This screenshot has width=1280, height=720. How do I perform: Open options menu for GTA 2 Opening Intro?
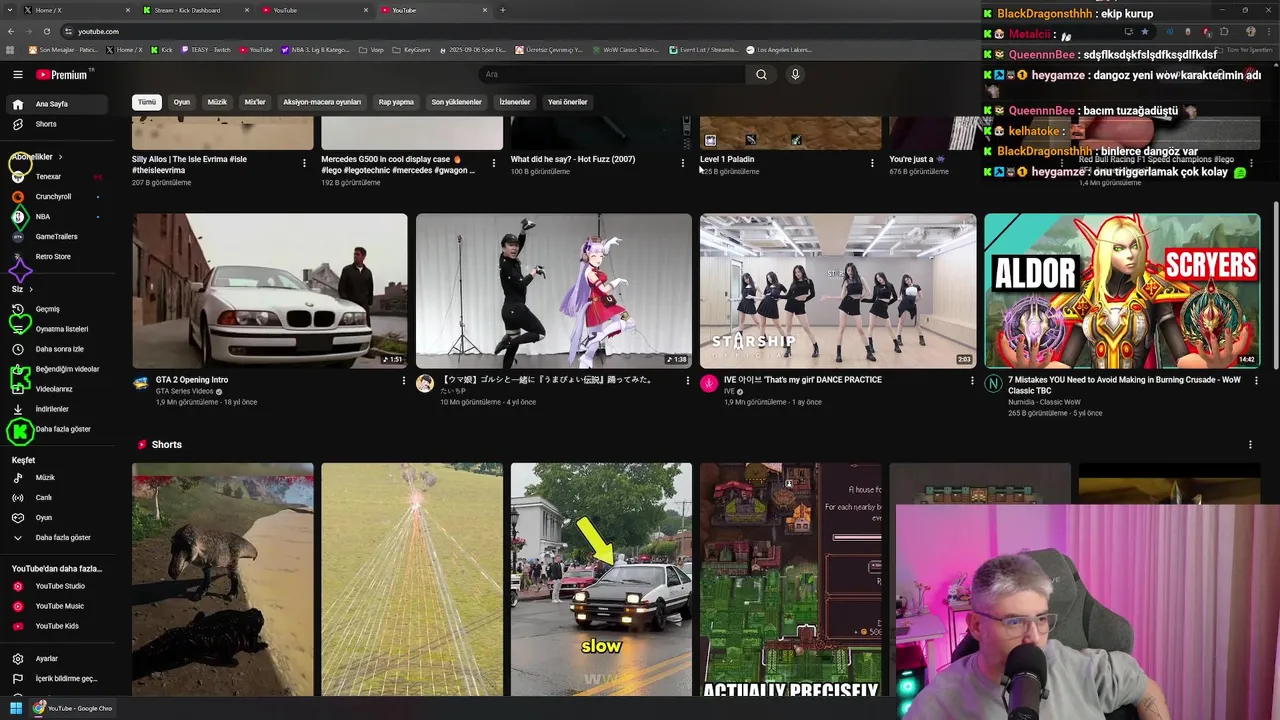pos(404,381)
